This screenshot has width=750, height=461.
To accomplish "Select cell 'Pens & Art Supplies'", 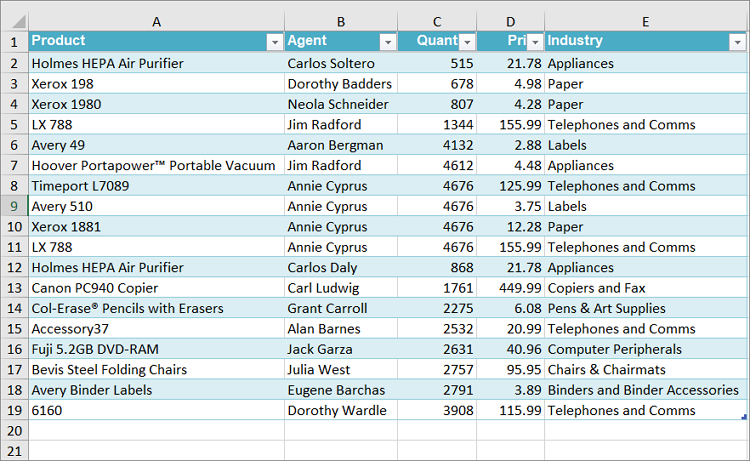I will [646, 308].
